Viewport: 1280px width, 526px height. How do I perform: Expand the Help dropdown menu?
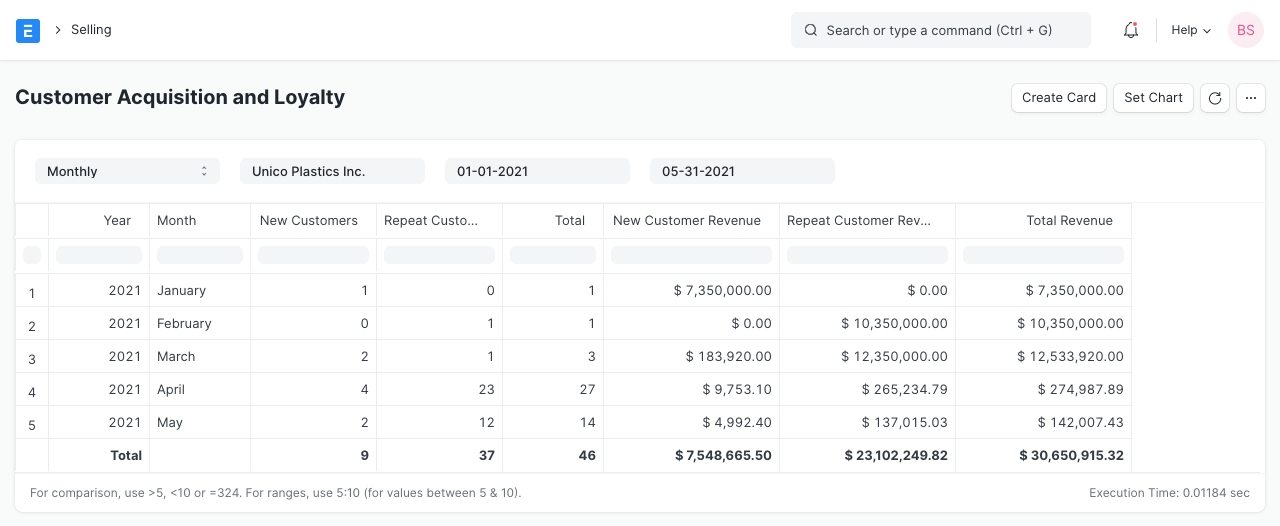click(1191, 30)
